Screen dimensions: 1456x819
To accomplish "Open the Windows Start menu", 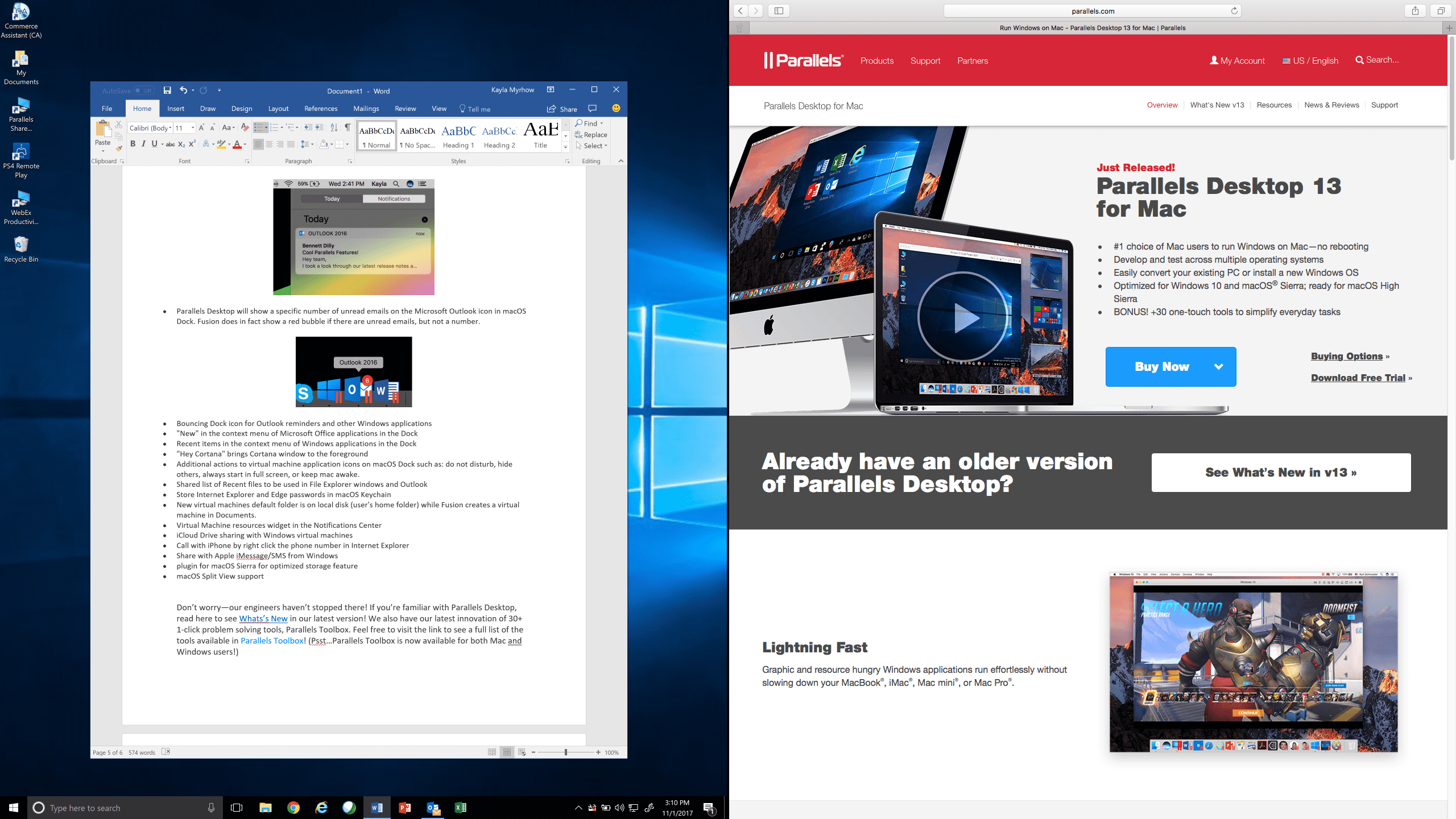I will pos(14,808).
